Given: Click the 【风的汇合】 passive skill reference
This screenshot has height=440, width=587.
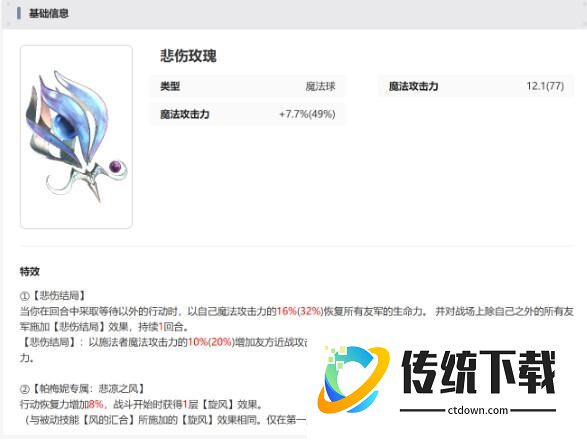Looking at the screenshot, I should 109,420.
